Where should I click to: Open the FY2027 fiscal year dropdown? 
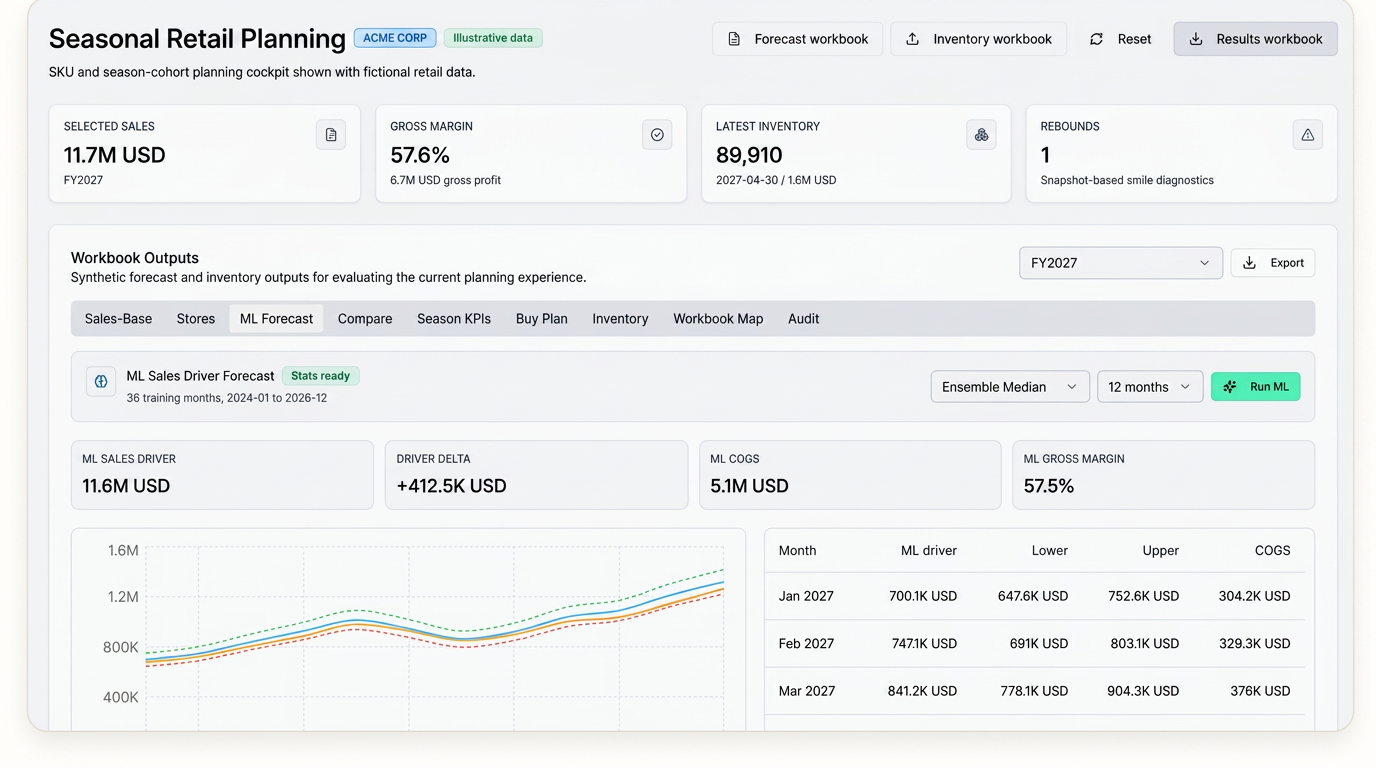(x=1120, y=263)
